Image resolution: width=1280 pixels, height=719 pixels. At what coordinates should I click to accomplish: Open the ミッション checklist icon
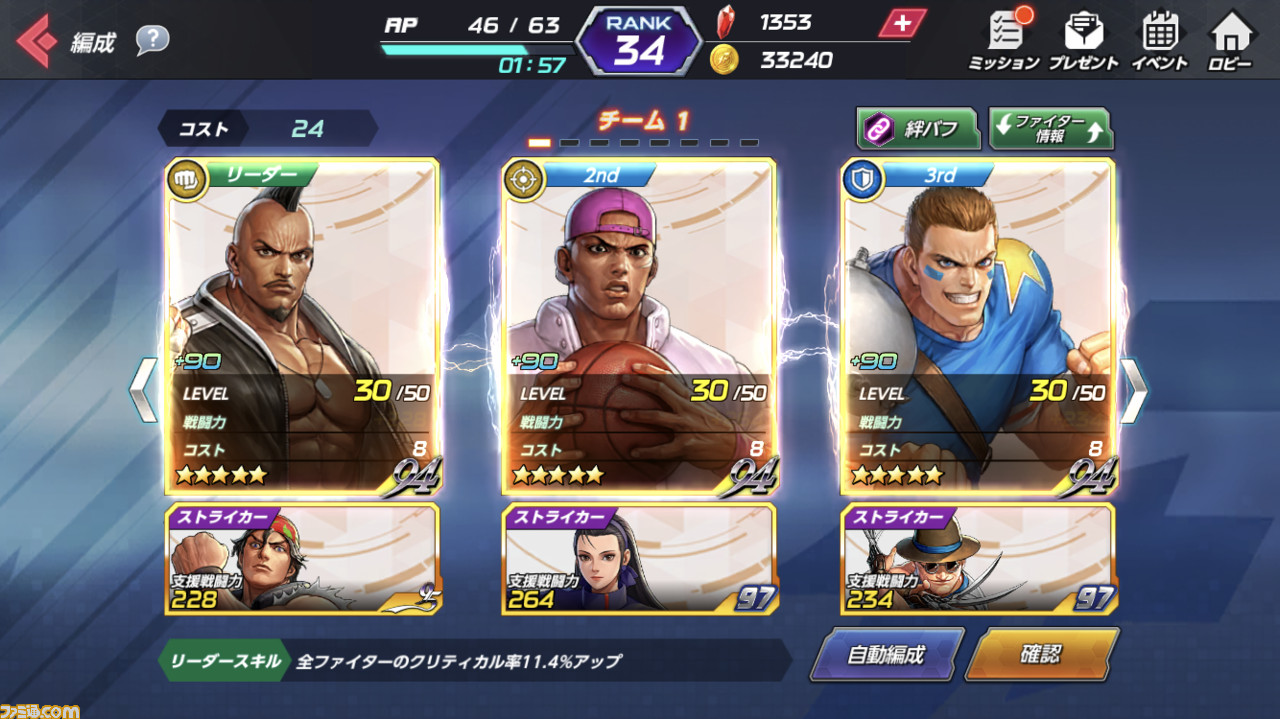pyautogui.click(x=1004, y=40)
